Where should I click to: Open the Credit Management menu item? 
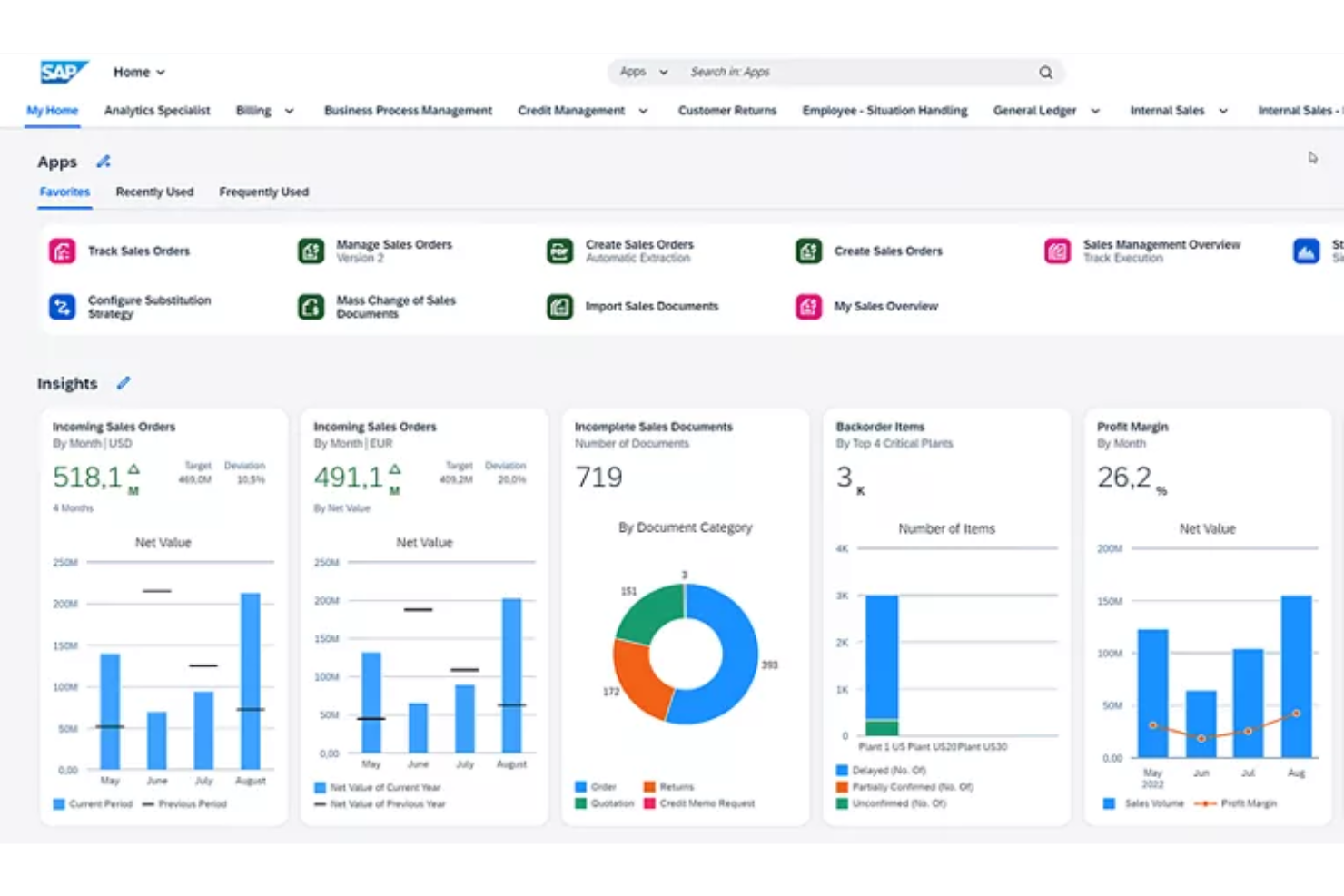tap(573, 110)
